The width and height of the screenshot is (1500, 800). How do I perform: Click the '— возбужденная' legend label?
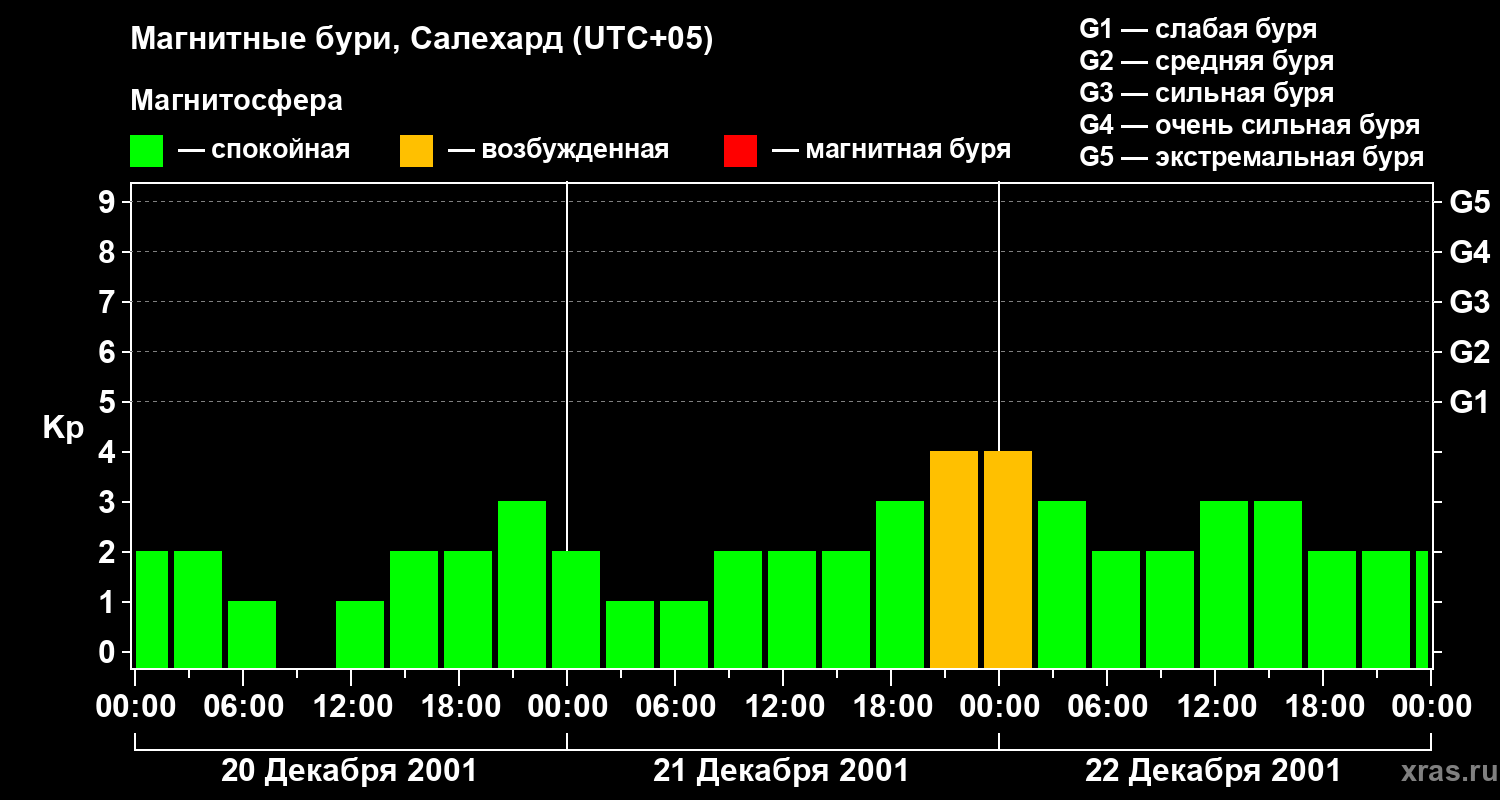point(558,151)
